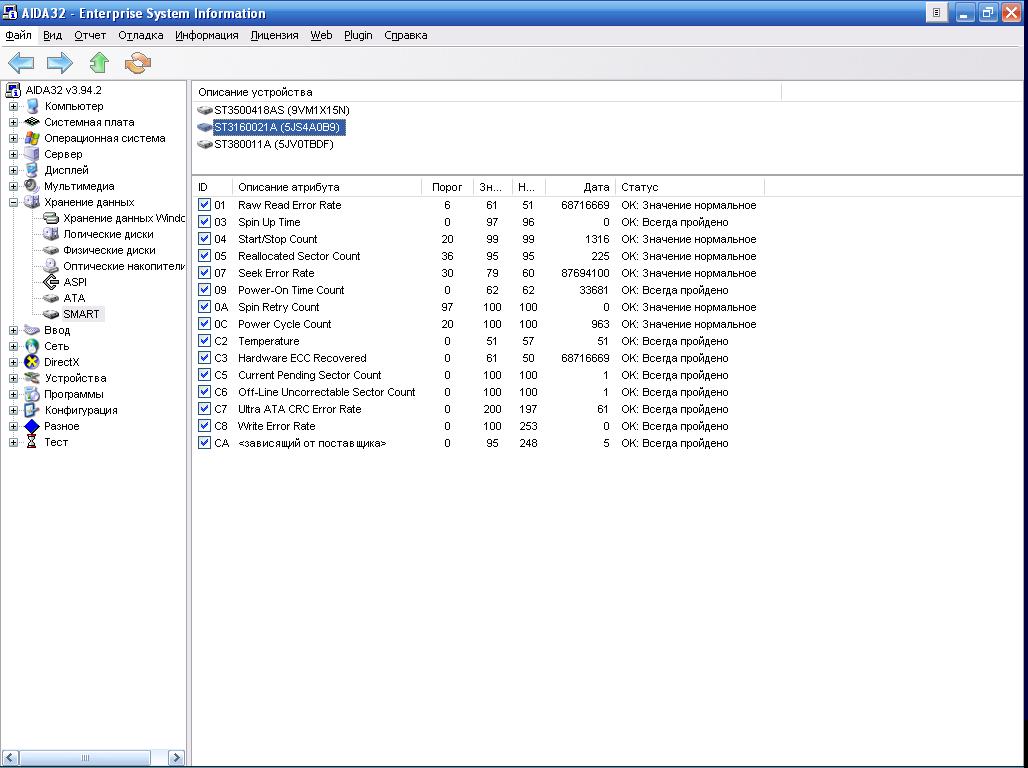Click the Устройства tree icon
The width and height of the screenshot is (1028, 768).
point(32,378)
